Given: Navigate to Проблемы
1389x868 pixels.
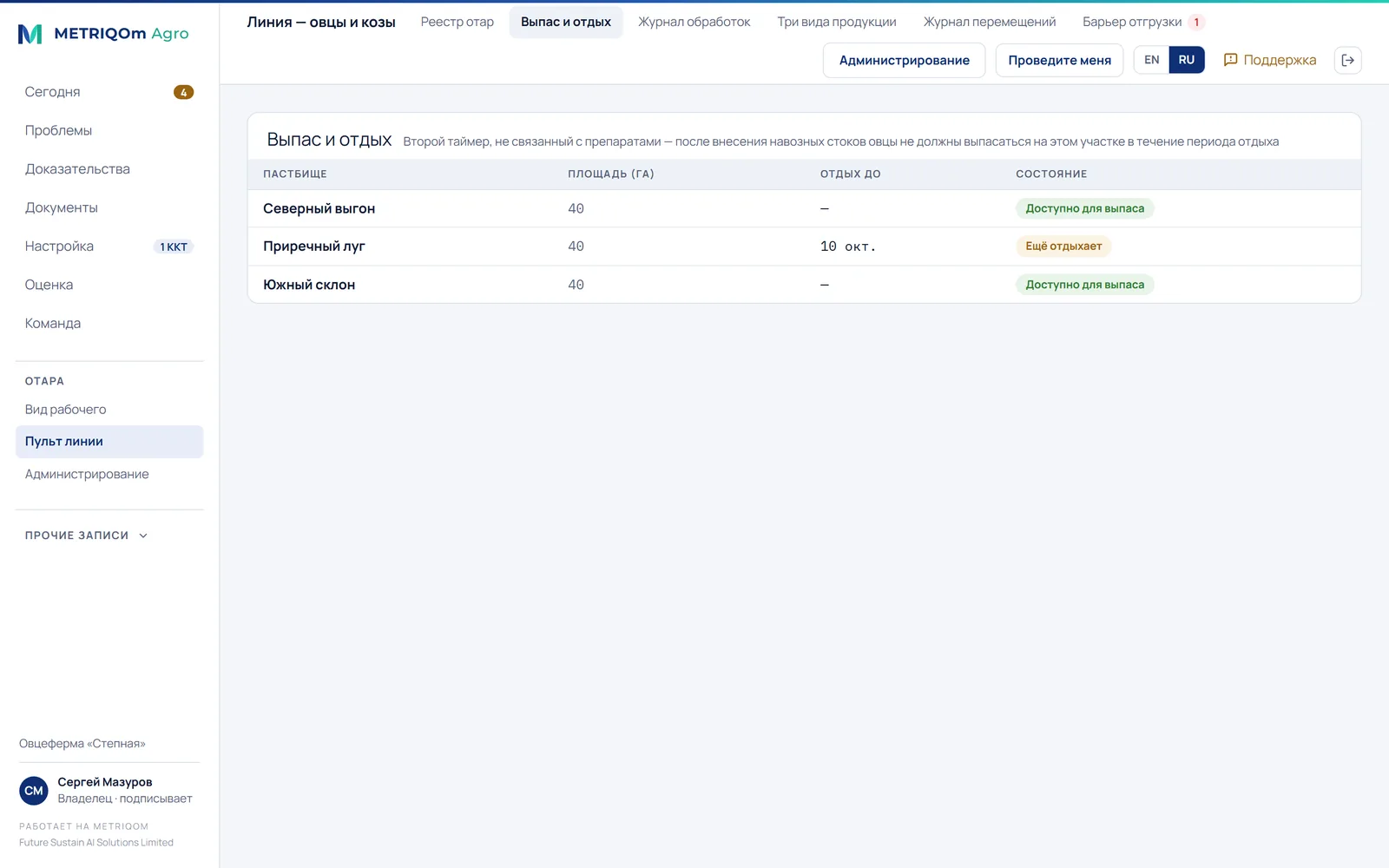Looking at the screenshot, I should 109,130.
